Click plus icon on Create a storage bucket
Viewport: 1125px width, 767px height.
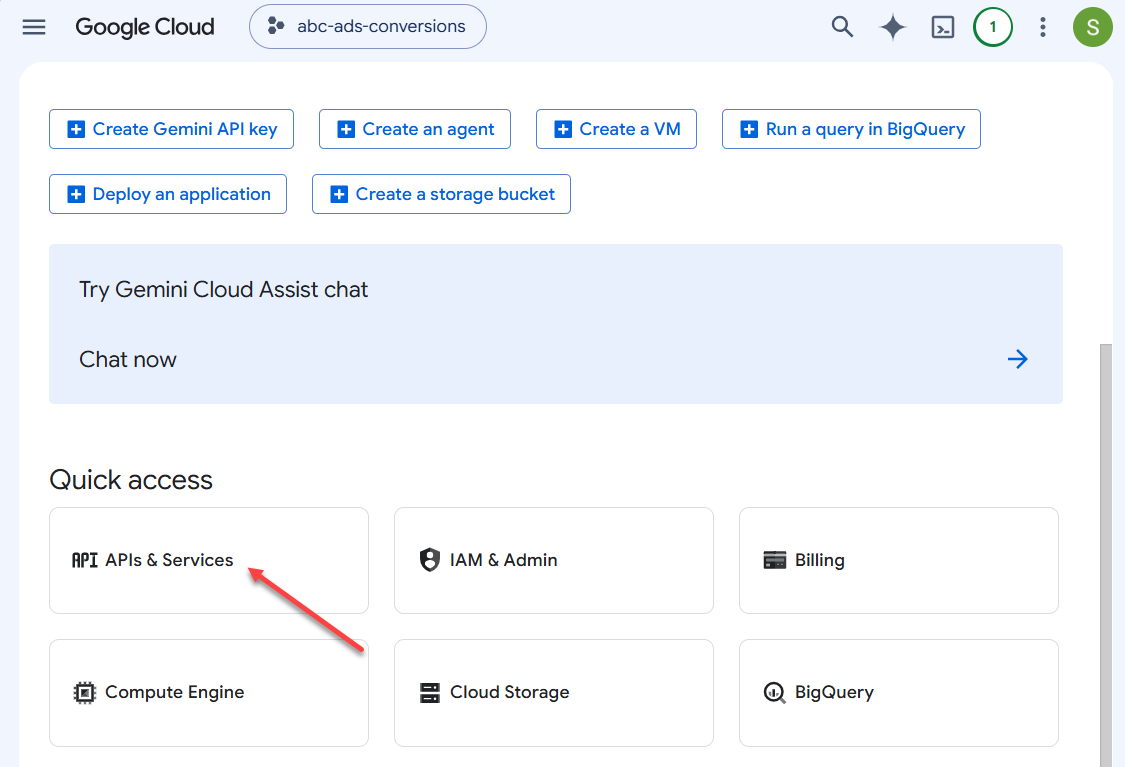(x=339, y=194)
